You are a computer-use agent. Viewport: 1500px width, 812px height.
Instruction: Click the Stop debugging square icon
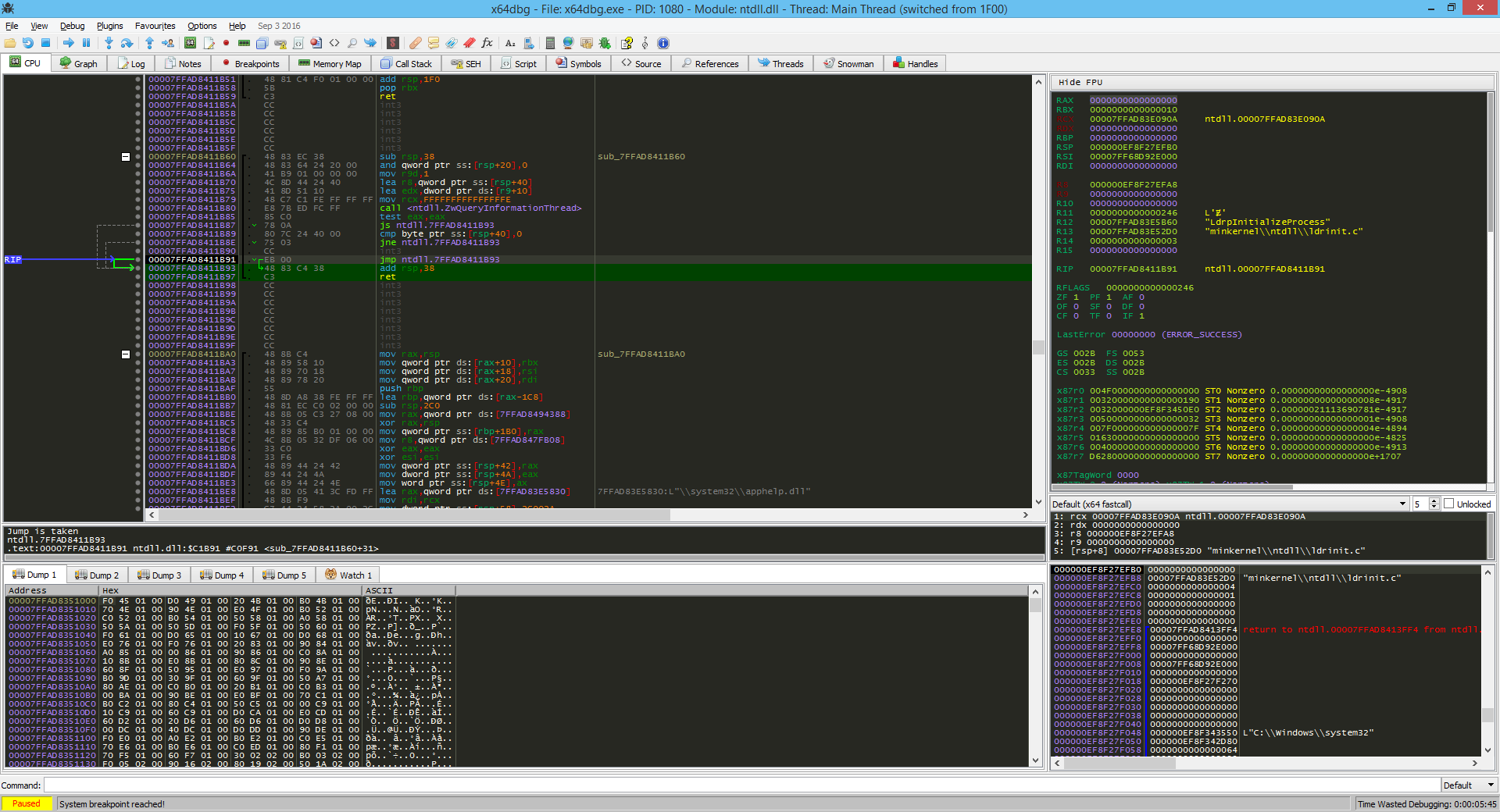[x=45, y=43]
